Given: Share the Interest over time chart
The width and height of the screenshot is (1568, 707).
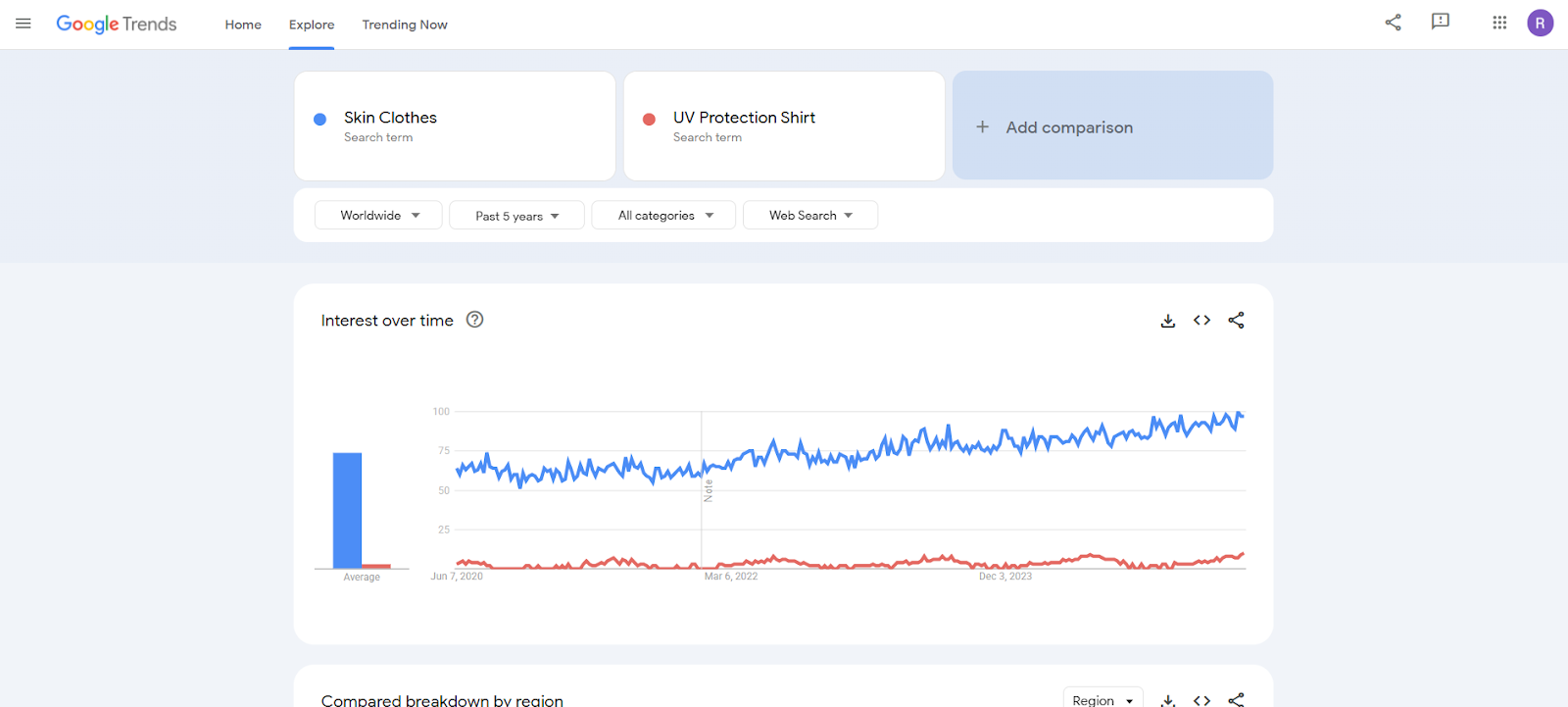Looking at the screenshot, I should tap(1237, 321).
